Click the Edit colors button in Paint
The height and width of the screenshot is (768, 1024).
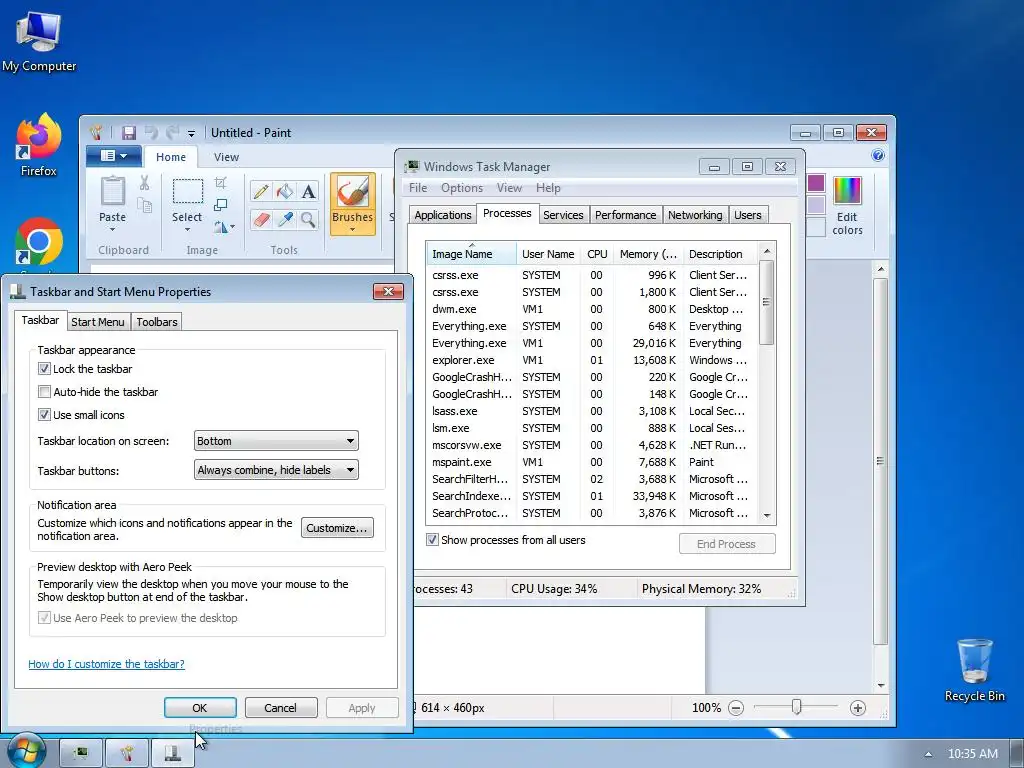point(847,206)
